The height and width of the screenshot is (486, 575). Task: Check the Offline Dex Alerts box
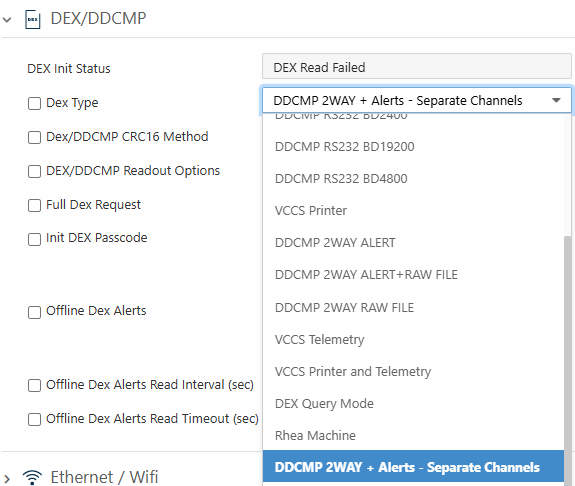[x=34, y=312]
